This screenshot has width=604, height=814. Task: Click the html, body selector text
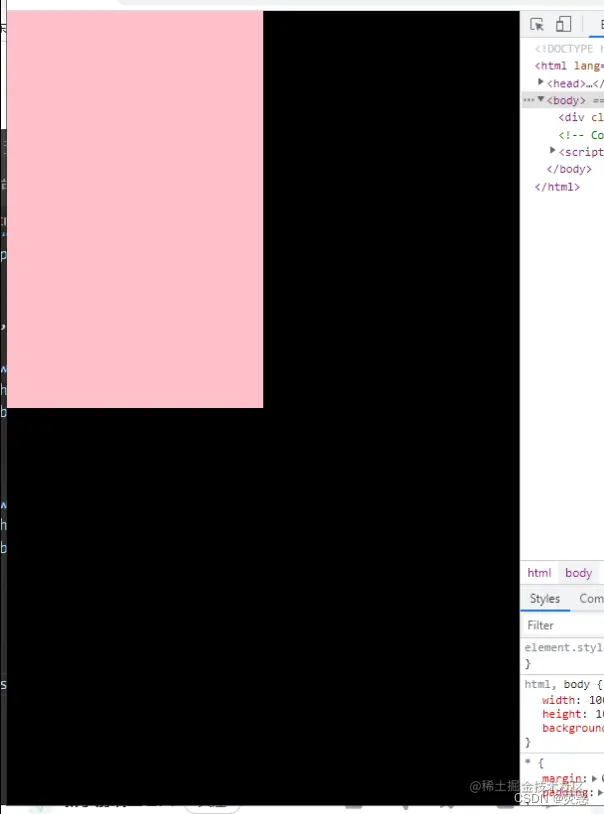tap(557, 684)
